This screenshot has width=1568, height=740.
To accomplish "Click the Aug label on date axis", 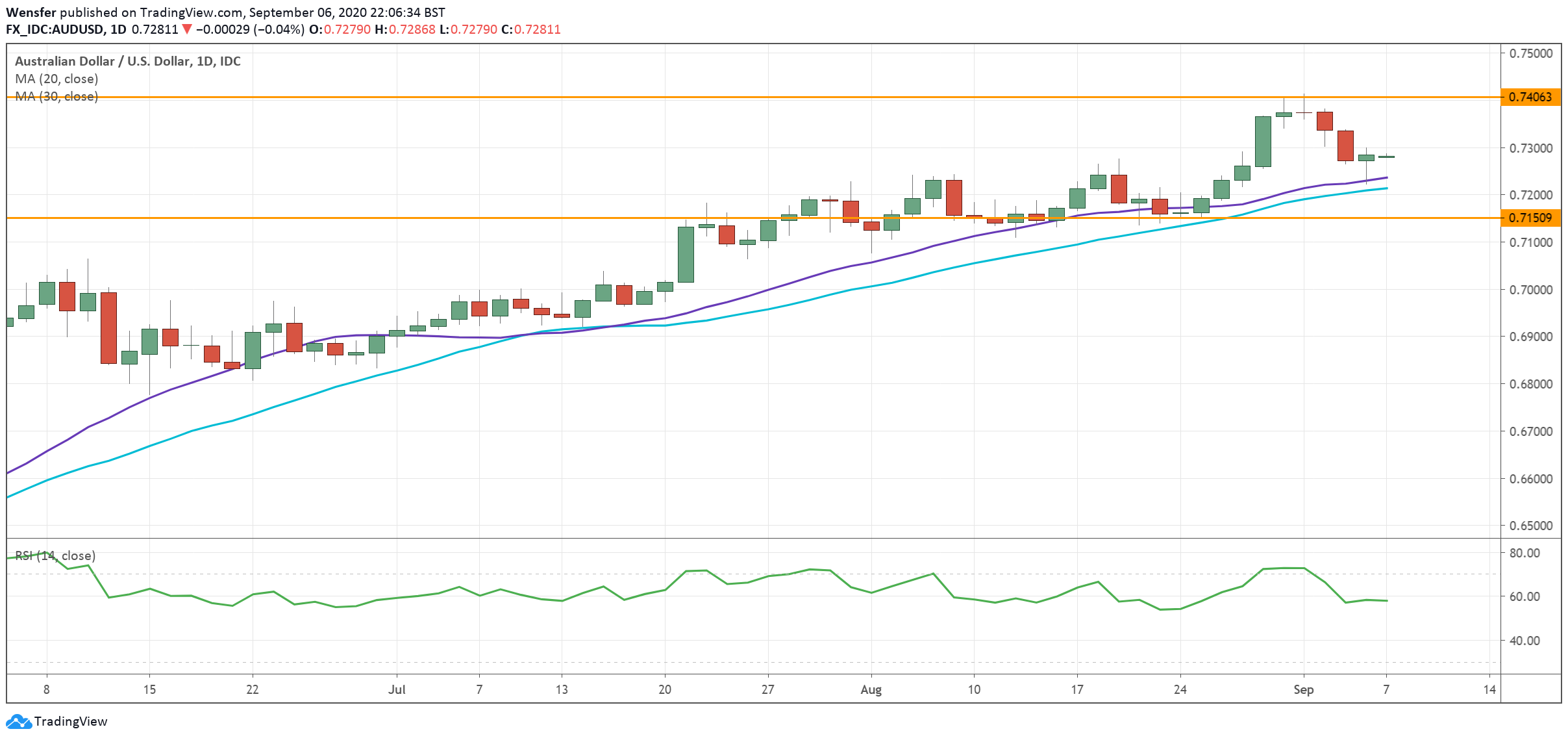I will click(x=871, y=689).
